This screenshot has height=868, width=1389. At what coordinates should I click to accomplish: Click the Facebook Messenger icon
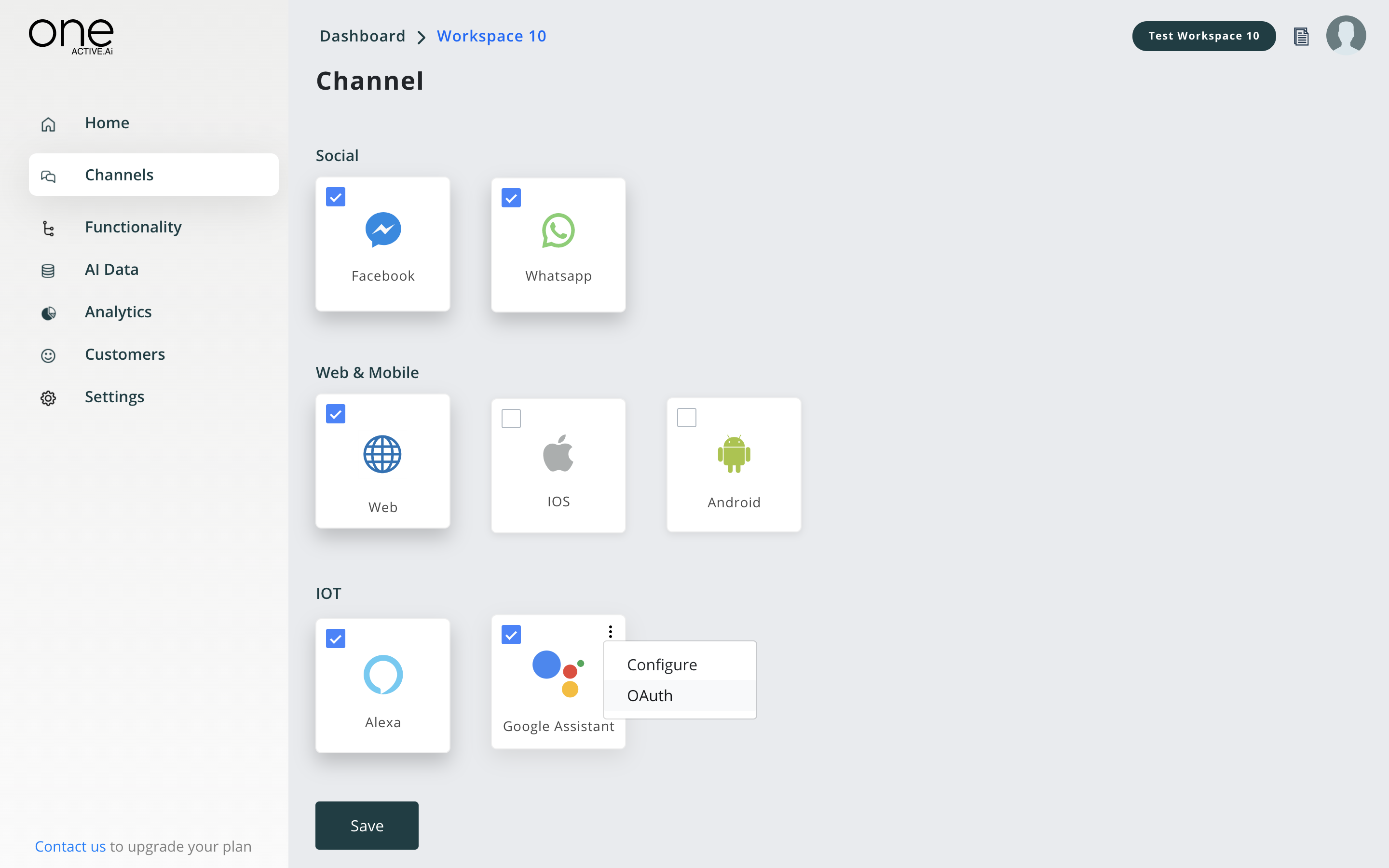[x=383, y=230]
